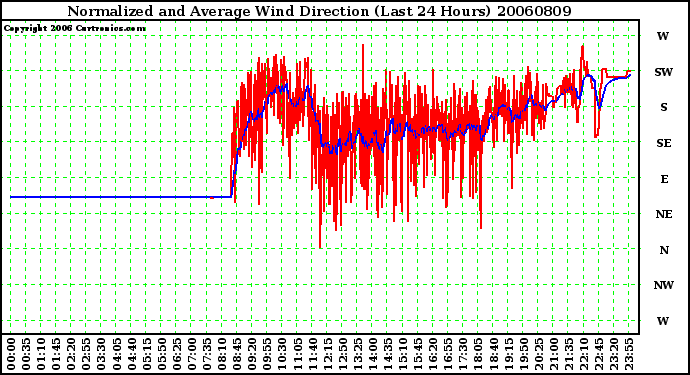
Task: Click the '11:05' time axis label
Action: (x=297, y=354)
